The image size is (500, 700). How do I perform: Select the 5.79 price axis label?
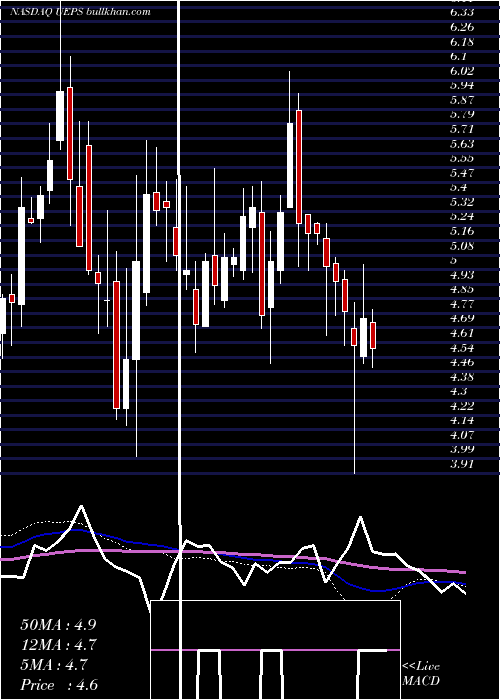462,114
